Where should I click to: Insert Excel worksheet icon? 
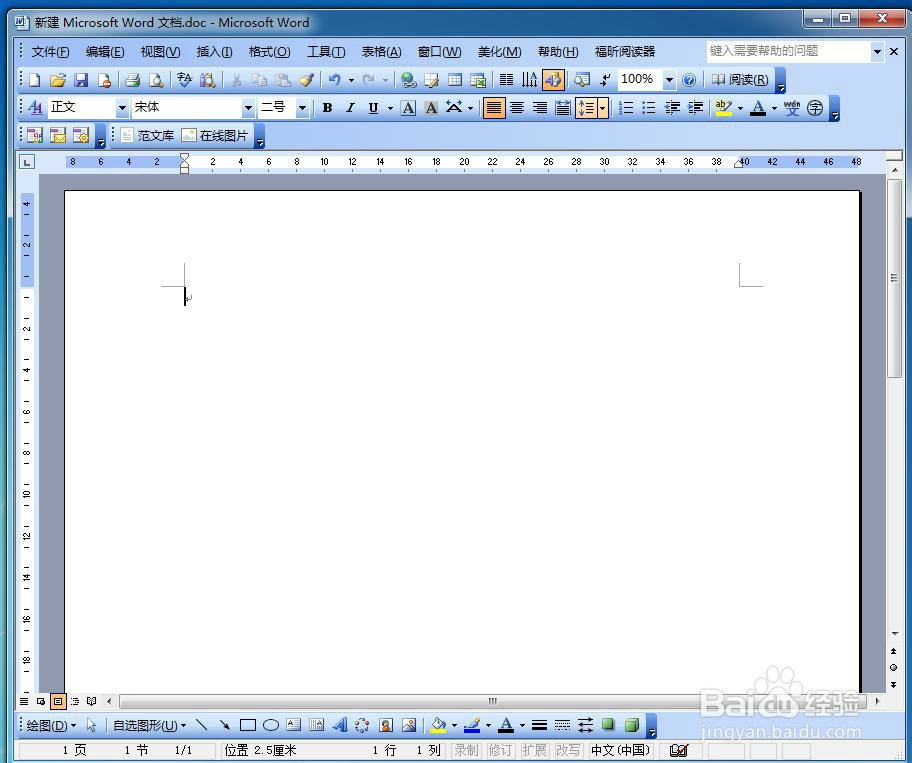(x=478, y=80)
